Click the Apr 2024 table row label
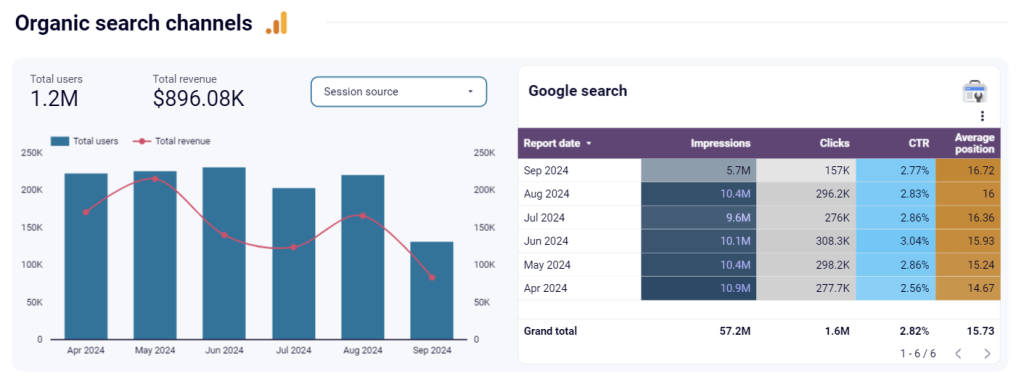 click(545, 288)
